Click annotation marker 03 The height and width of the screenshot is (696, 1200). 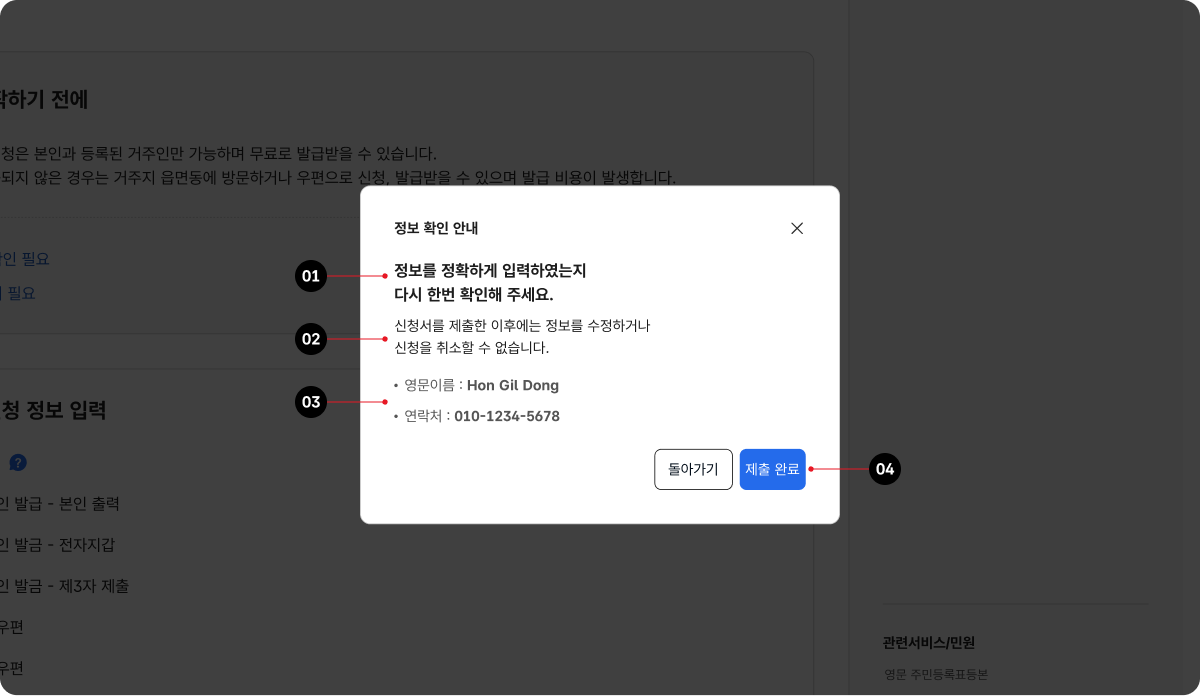click(x=311, y=402)
